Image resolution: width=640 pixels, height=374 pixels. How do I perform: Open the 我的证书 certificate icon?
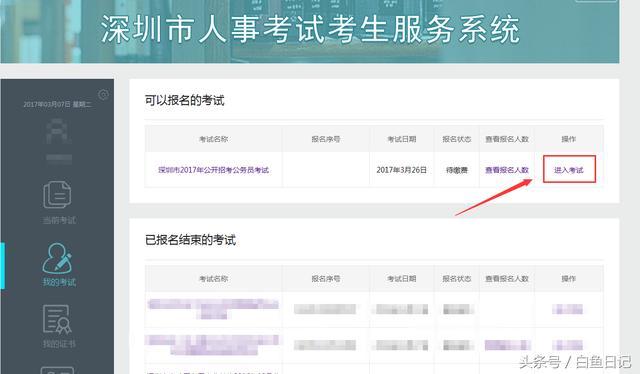pyautogui.click(x=57, y=319)
